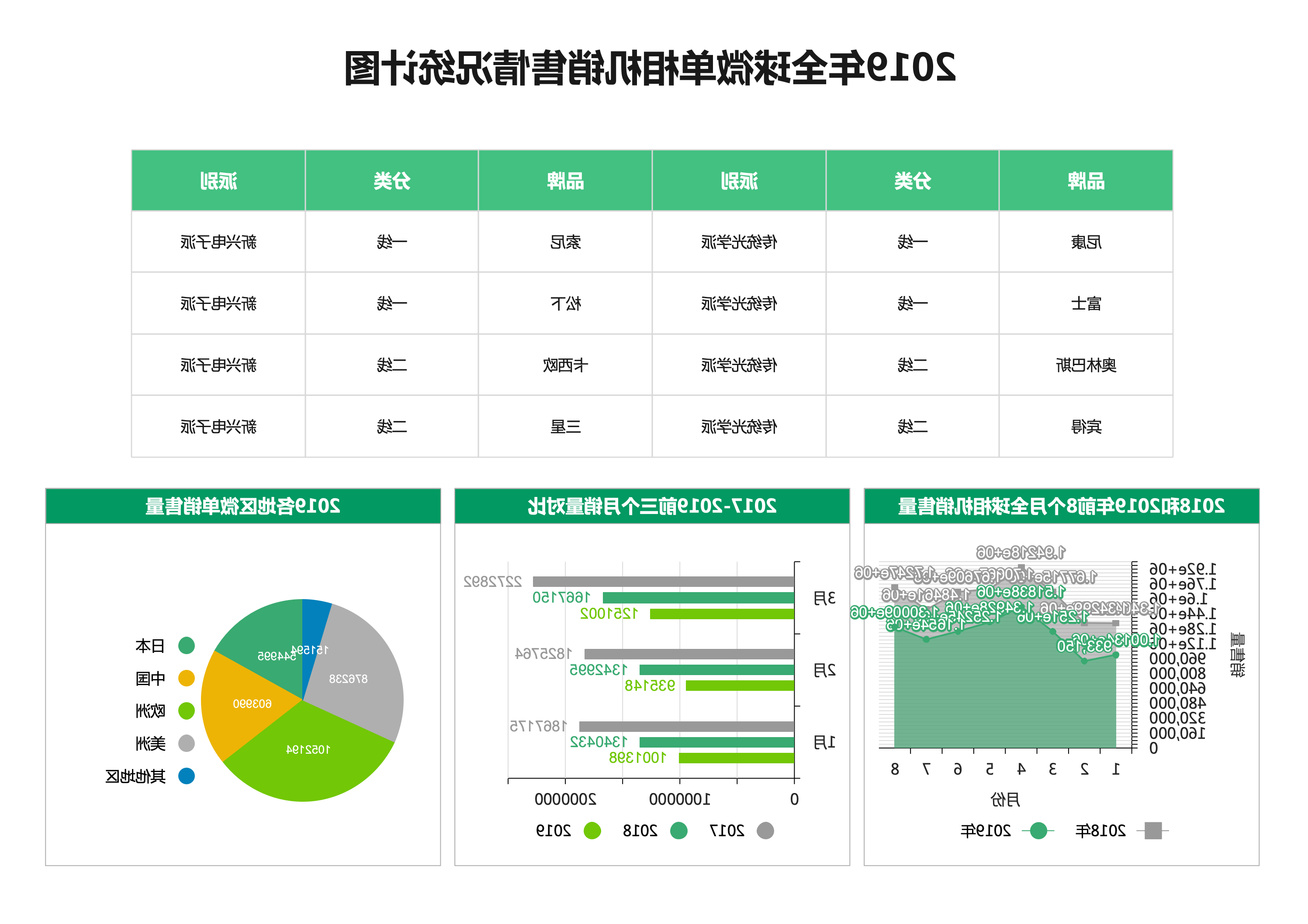
Task: Click the gray bar labeled 1825764
Action: pos(689,654)
